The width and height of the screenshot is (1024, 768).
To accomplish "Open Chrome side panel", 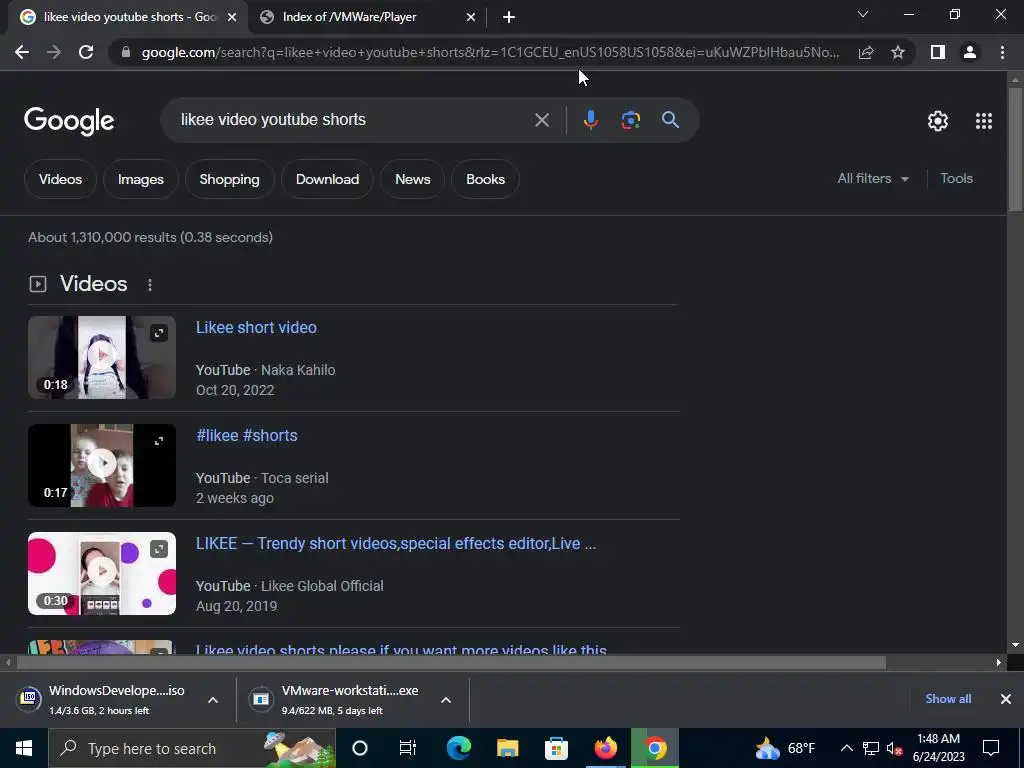I will pos(938,52).
